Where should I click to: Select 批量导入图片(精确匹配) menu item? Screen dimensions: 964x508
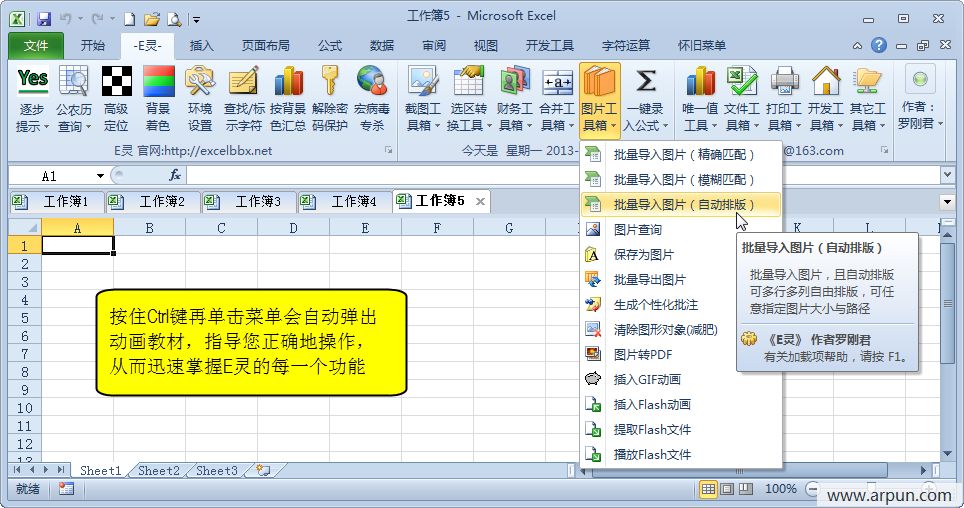pos(681,155)
